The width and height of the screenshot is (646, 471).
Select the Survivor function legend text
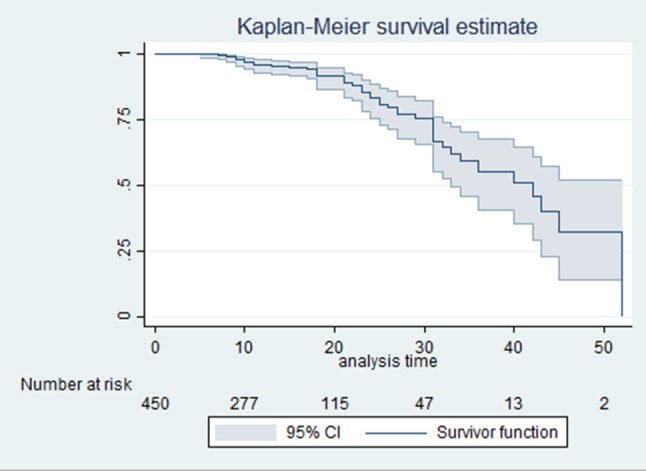coord(497,433)
